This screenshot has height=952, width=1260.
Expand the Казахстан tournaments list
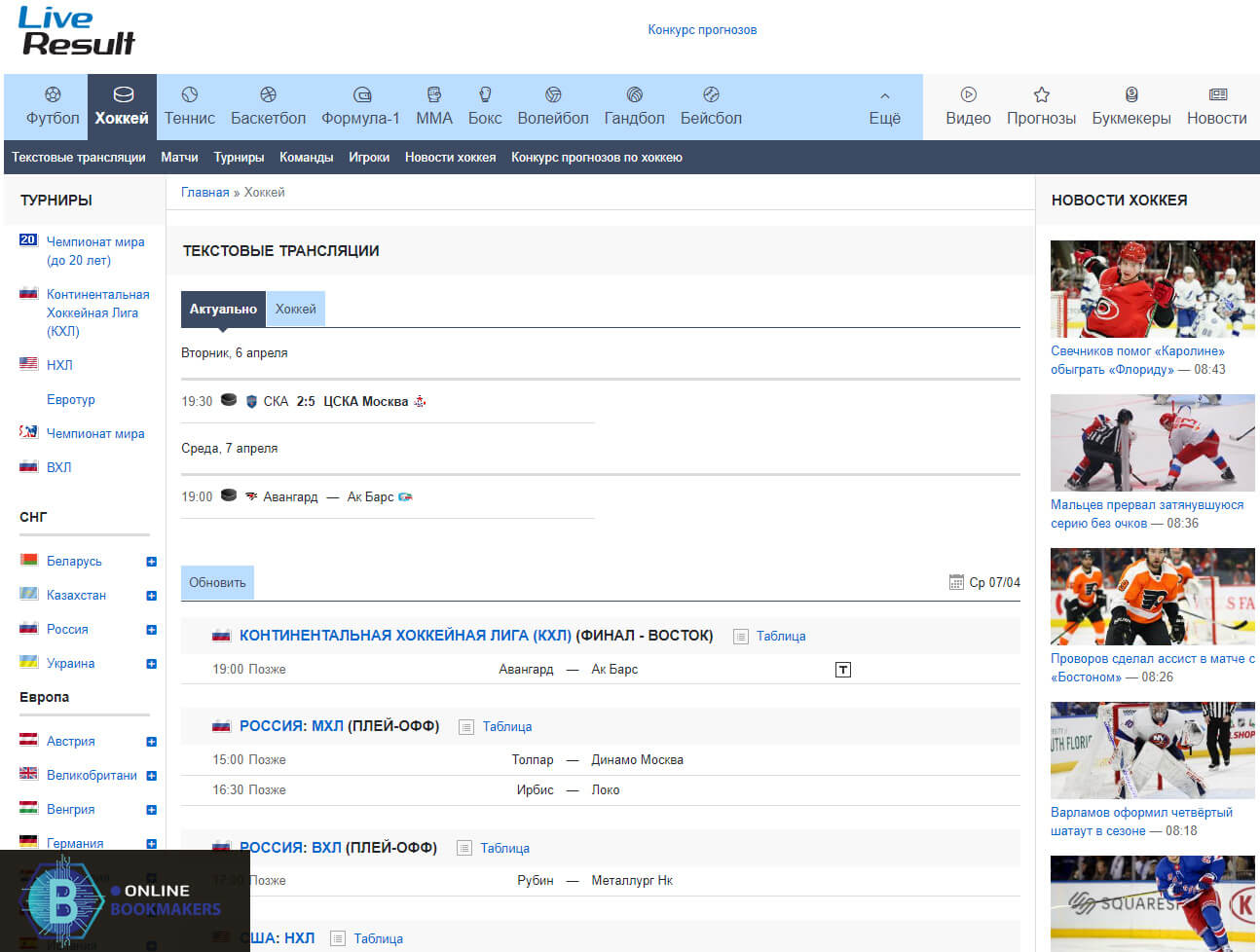click(x=151, y=596)
